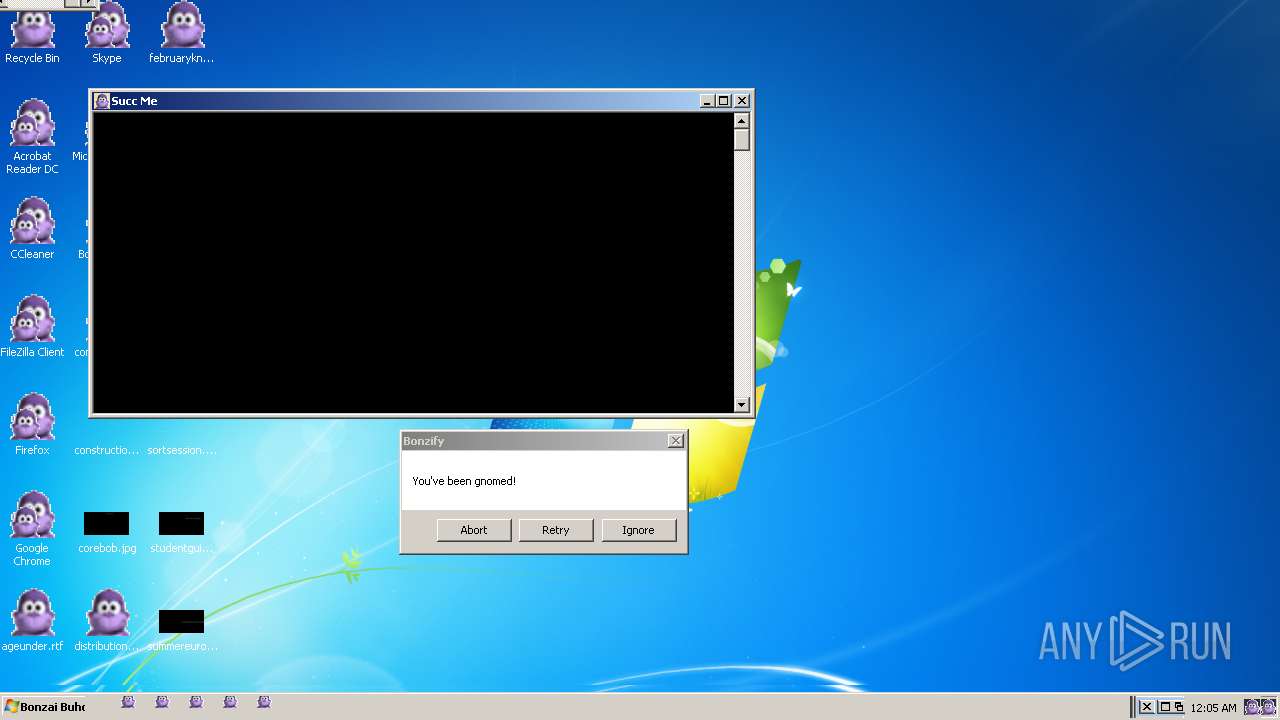Close the Bonzify message dialog
This screenshot has height=720, width=1280.
coord(676,441)
